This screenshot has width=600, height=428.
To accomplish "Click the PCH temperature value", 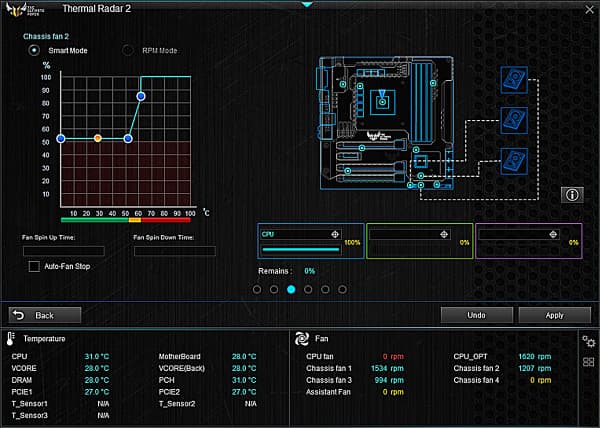I will [244, 380].
